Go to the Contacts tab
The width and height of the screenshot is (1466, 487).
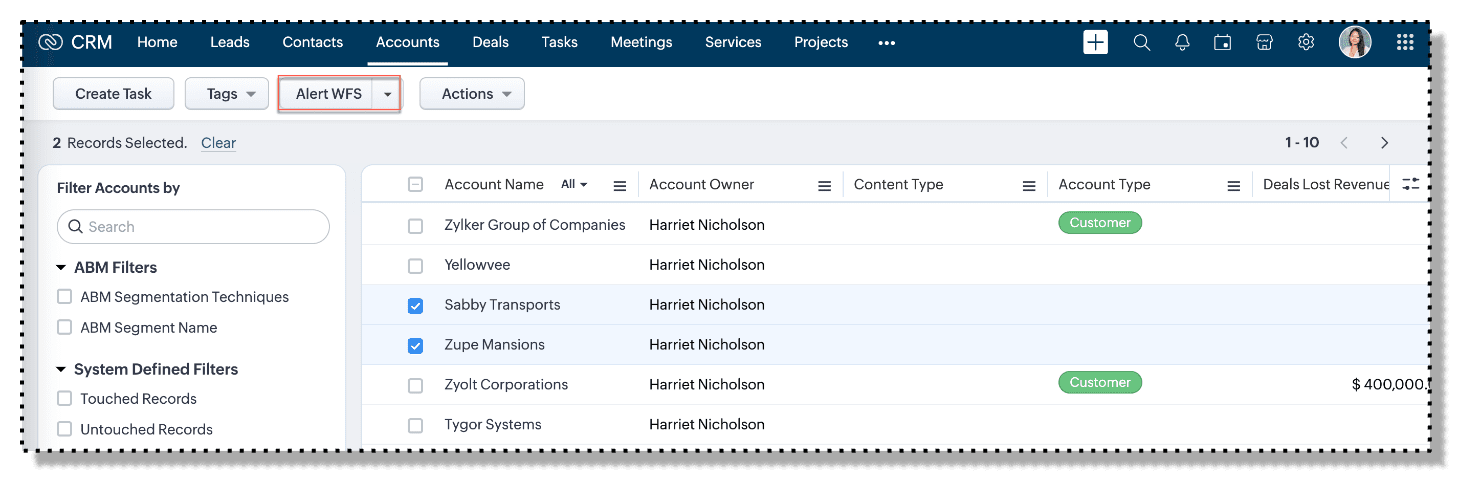[x=312, y=42]
